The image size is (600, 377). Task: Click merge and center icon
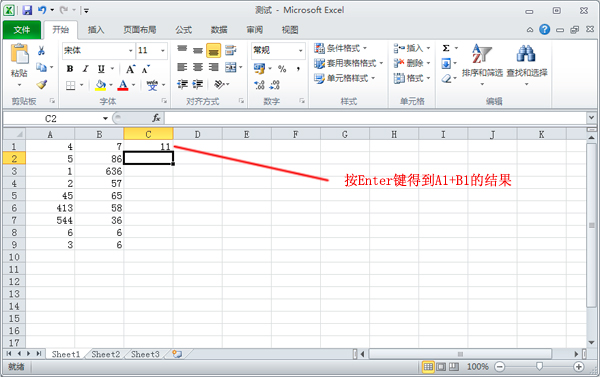click(231, 67)
